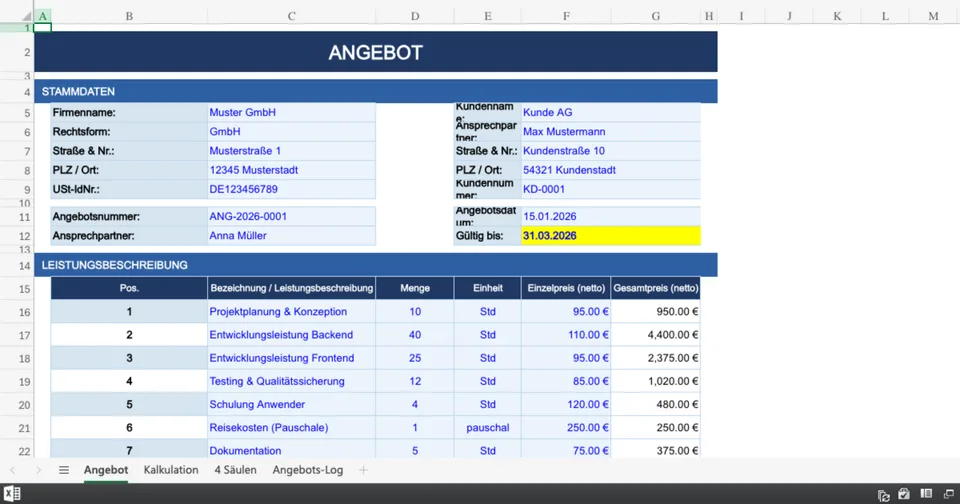Click the shopping bag checkmark icon
Image resolution: width=960 pixels, height=504 pixels.
point(904,494)
